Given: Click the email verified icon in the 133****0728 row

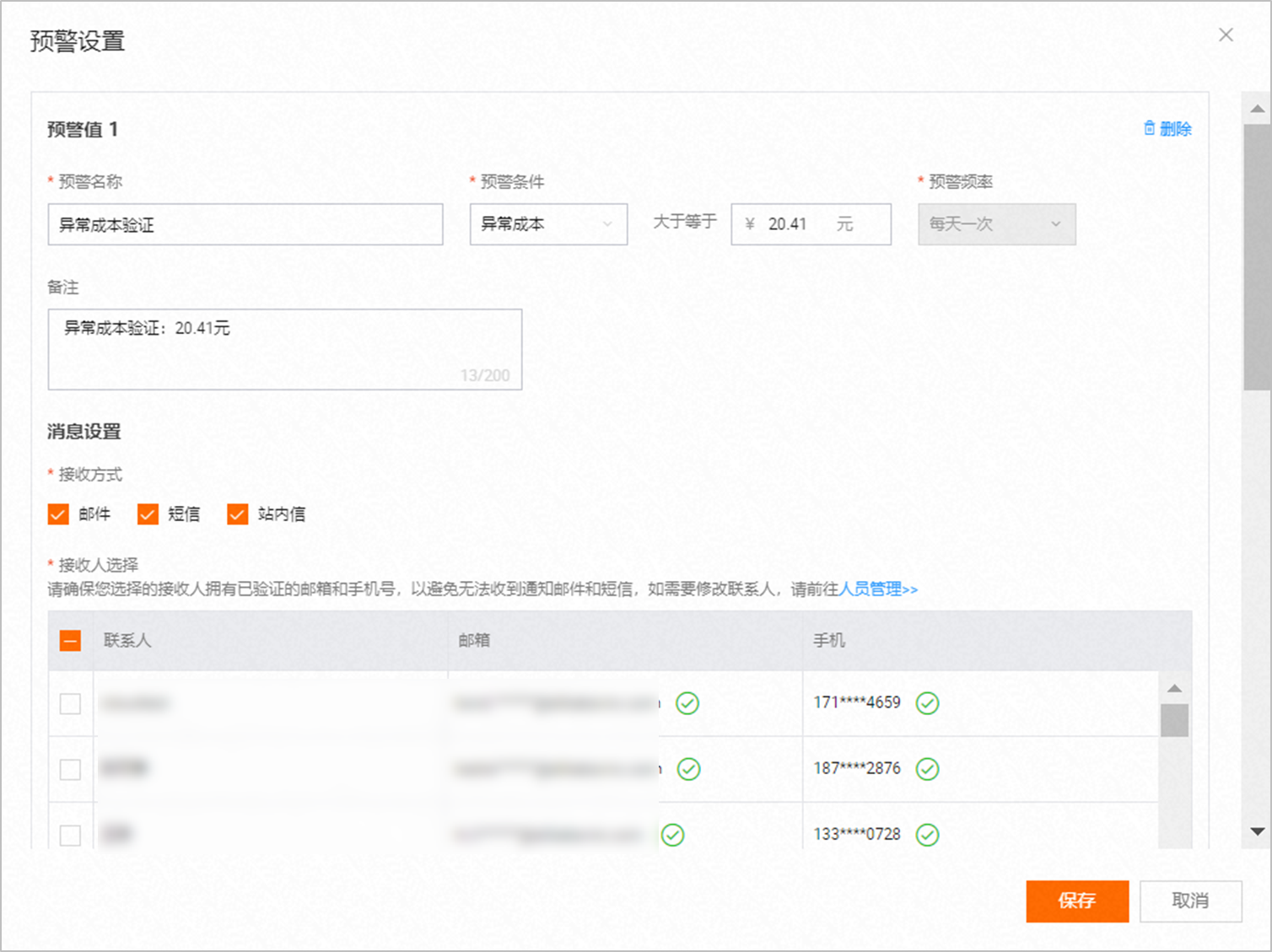Looking at the screenshot, I should 673,835.
